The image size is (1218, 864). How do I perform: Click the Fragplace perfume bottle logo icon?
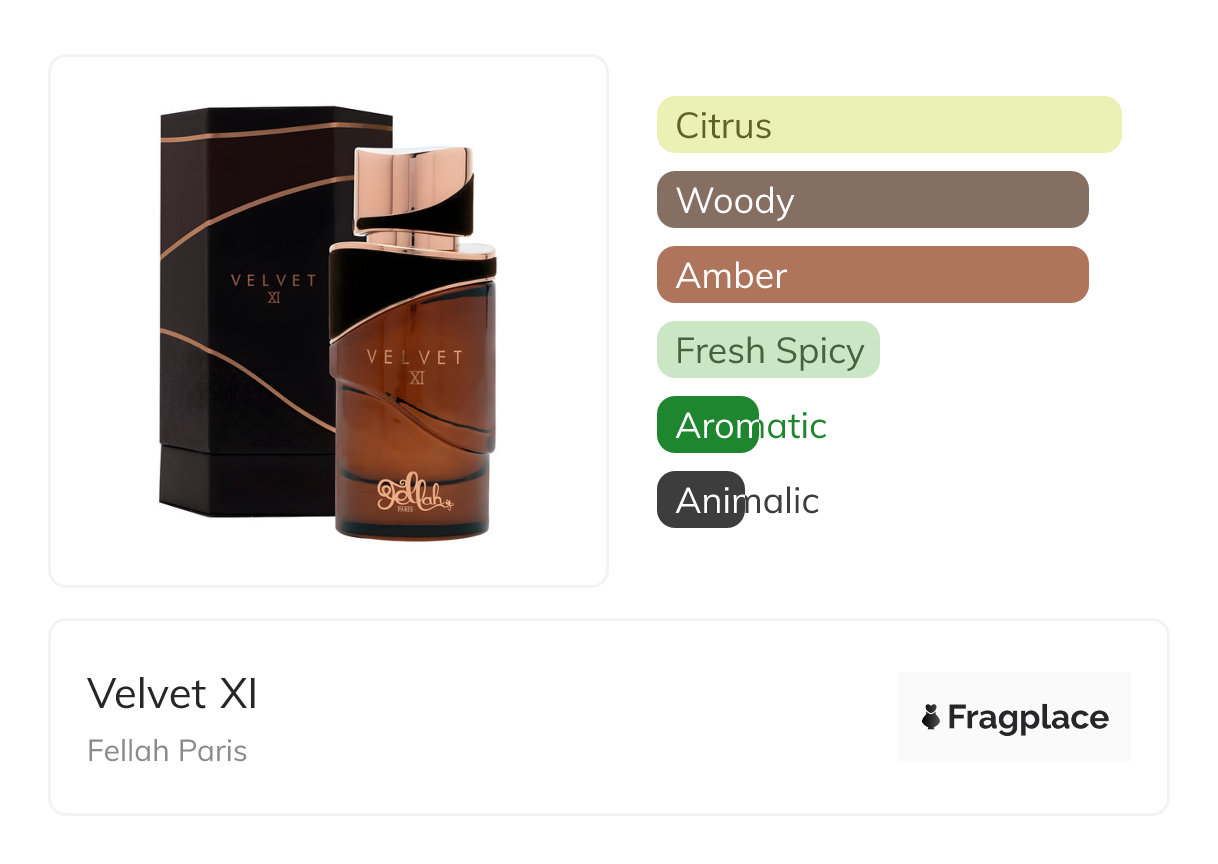coord(931,717)
